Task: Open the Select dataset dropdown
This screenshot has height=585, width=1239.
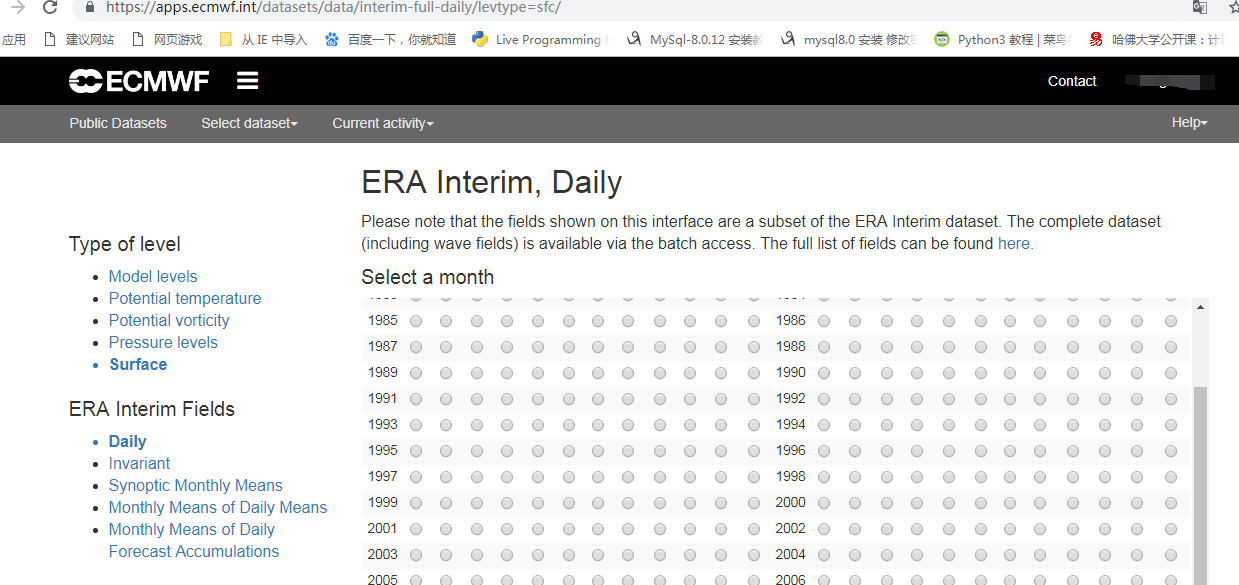Action: [249, 123]
